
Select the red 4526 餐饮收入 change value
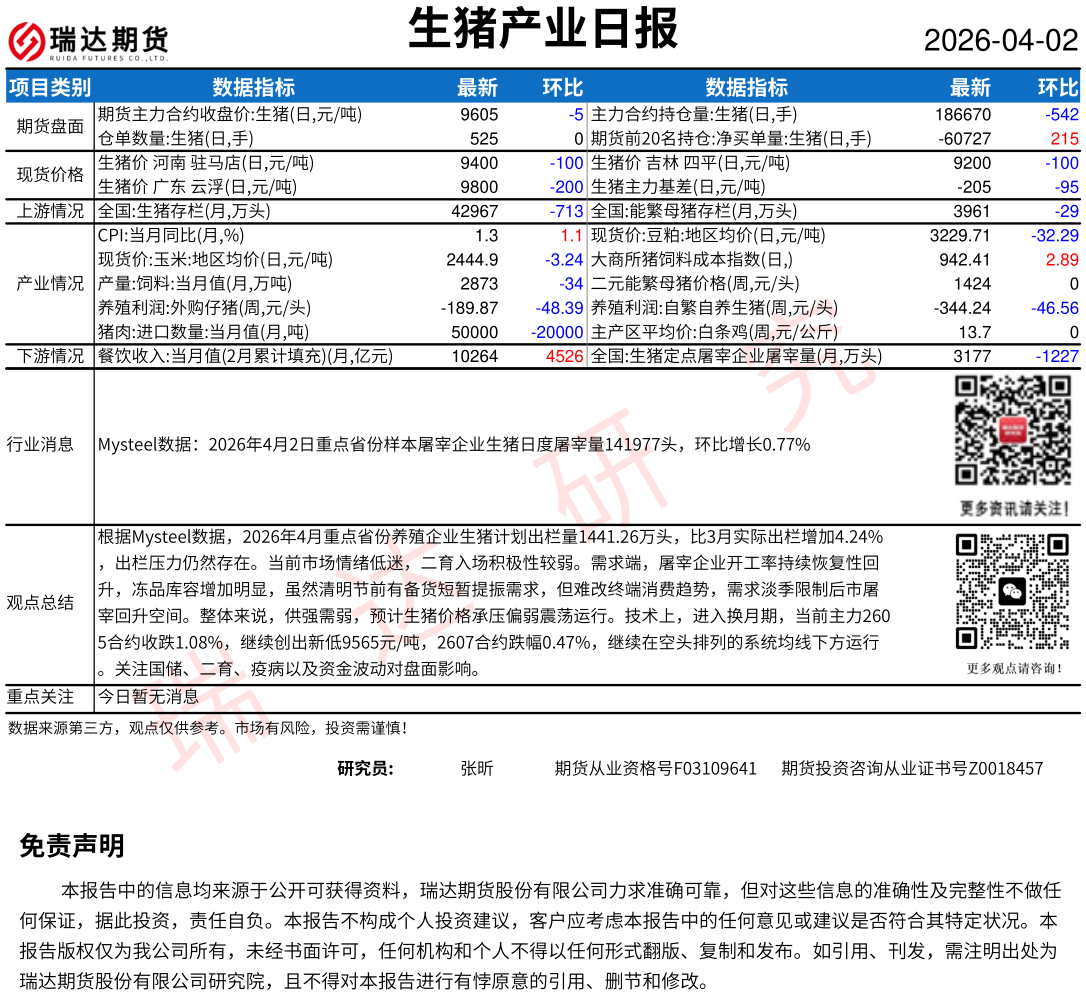[x=564, y=356]
